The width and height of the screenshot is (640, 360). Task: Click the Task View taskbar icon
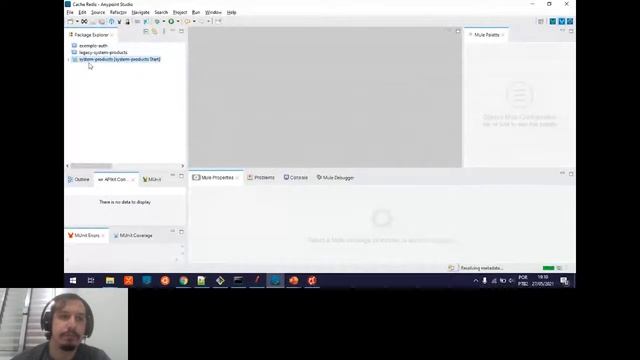point(91,281)
